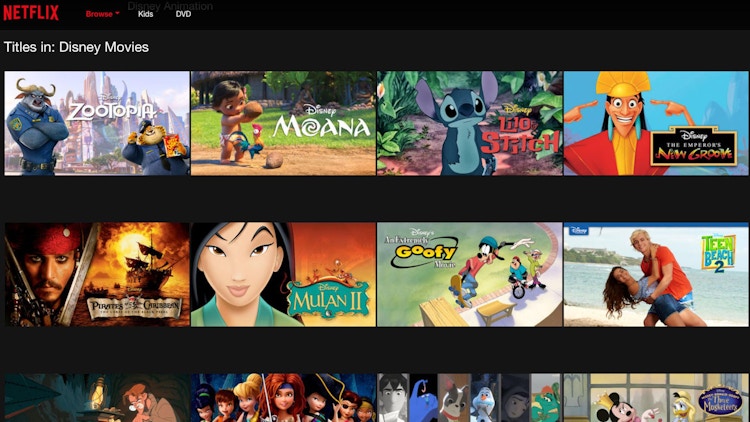The width and height of the screenshot is (750, 422).
Task: Select the Moana movie tile
Action: point(283,123)
